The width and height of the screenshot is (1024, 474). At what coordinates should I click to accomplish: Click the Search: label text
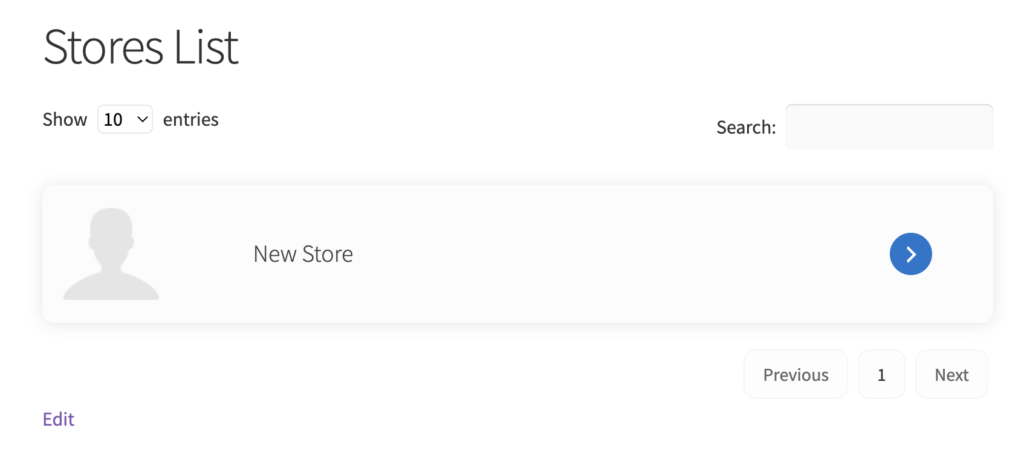[x=746, y=127]
